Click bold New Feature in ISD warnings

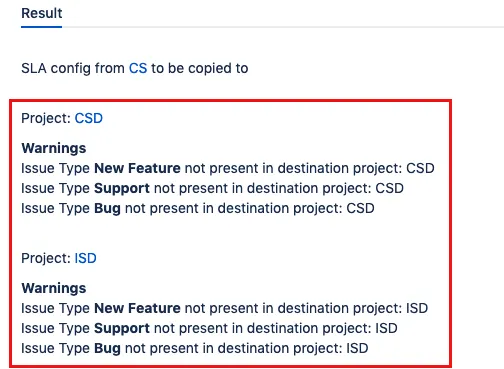click(137, 308)
